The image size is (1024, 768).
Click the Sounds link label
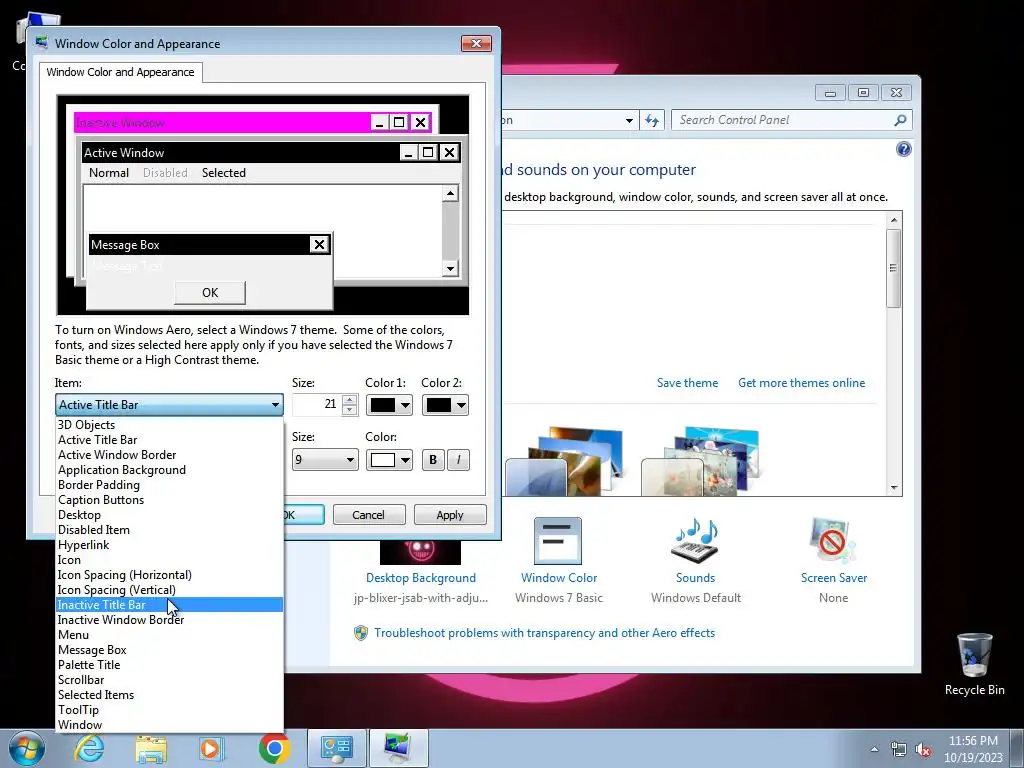(695, 578)
